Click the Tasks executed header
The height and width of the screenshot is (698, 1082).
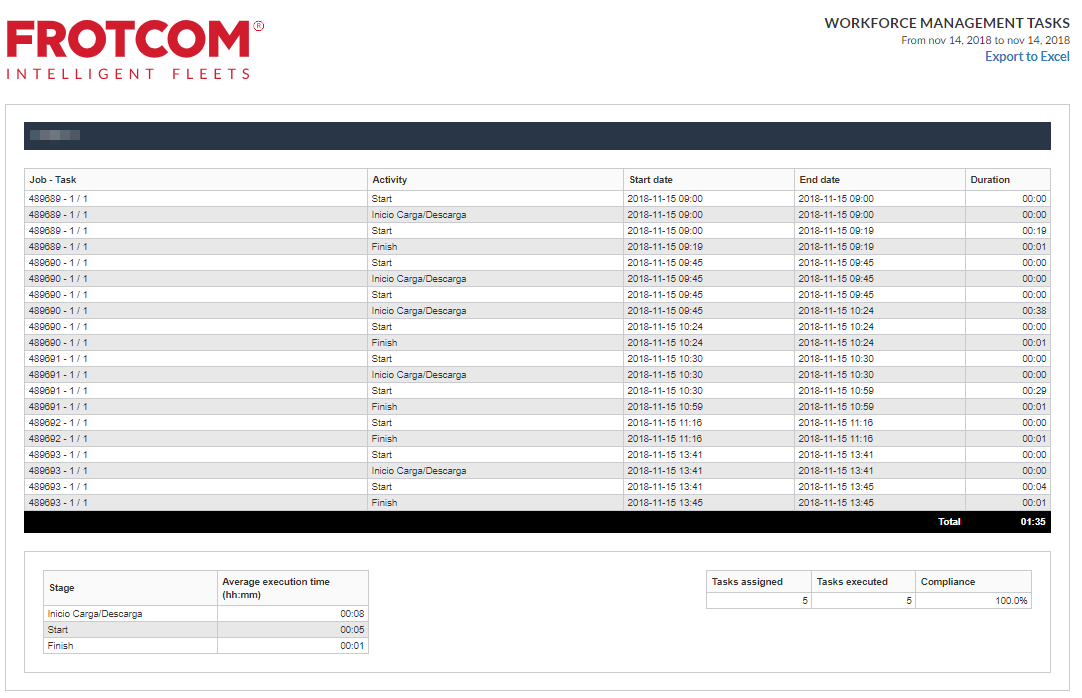click(852, 582)
